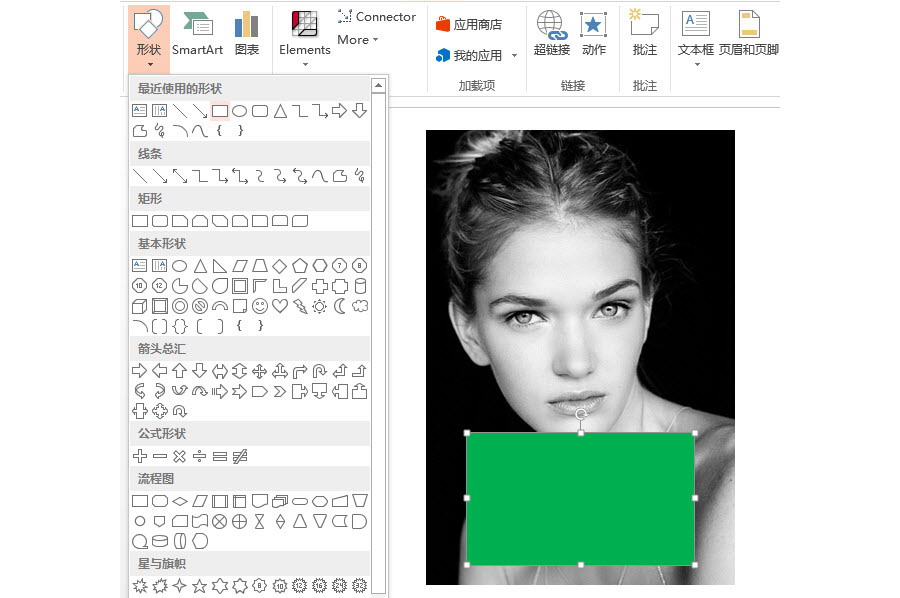Click the rotation handle above green rectangle
900x598 pixels.
581,414
